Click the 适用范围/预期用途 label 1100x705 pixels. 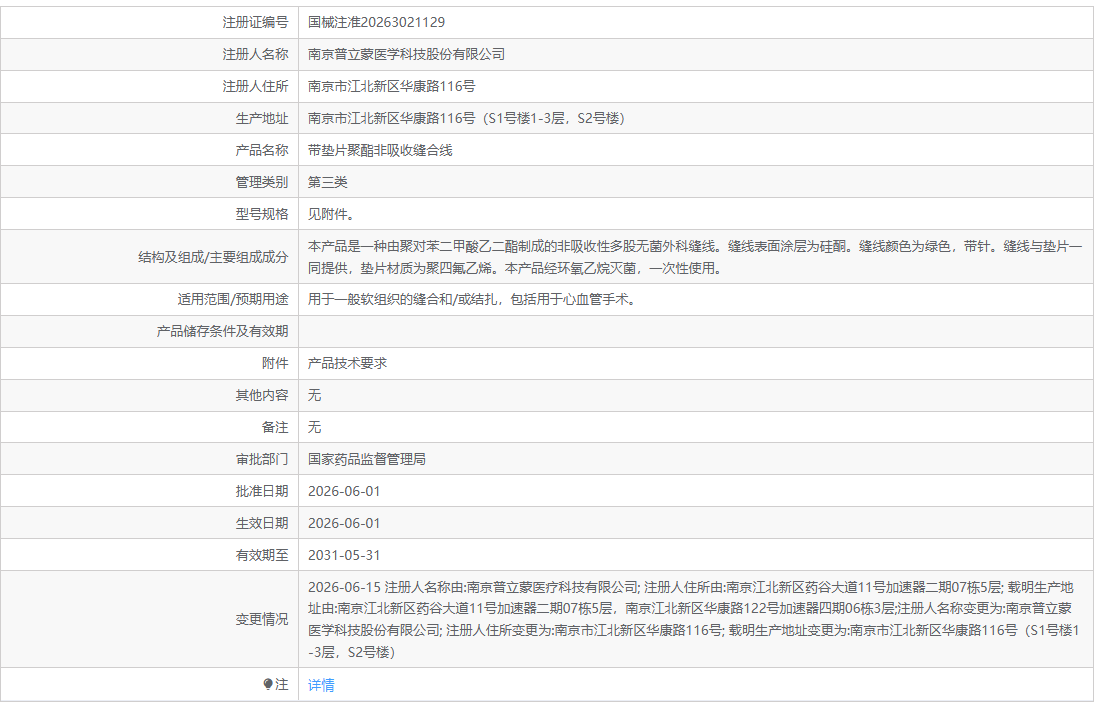(233, 300)
